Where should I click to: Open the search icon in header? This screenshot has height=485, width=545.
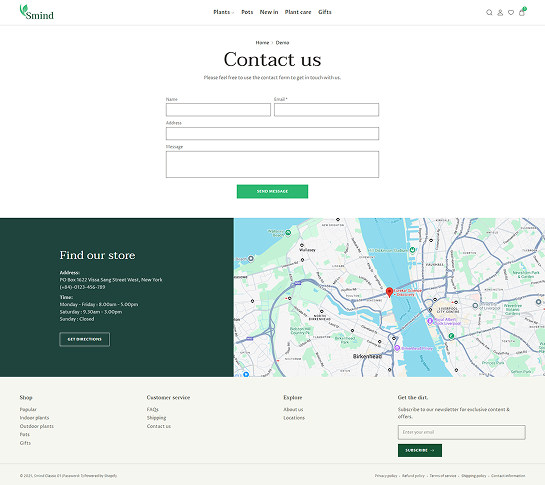point(489,13)
